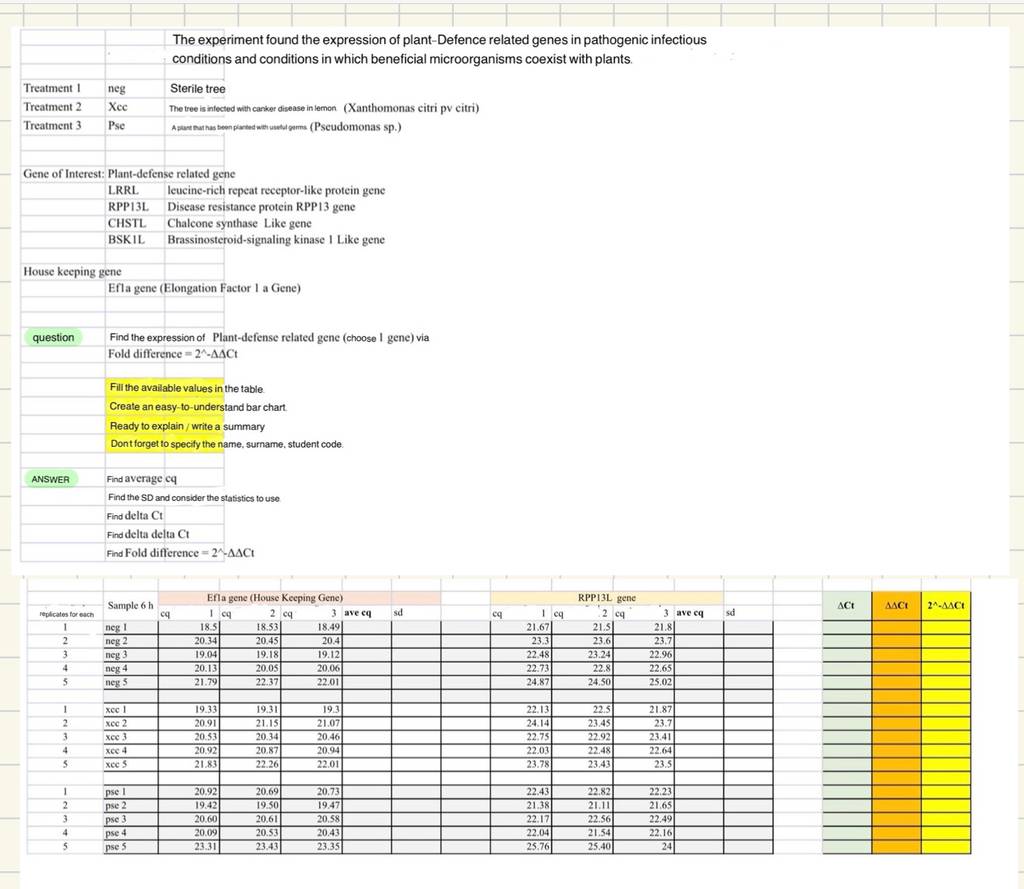Click the Ef1a cq value '19.33' for xcc 1

coord(189,709)
